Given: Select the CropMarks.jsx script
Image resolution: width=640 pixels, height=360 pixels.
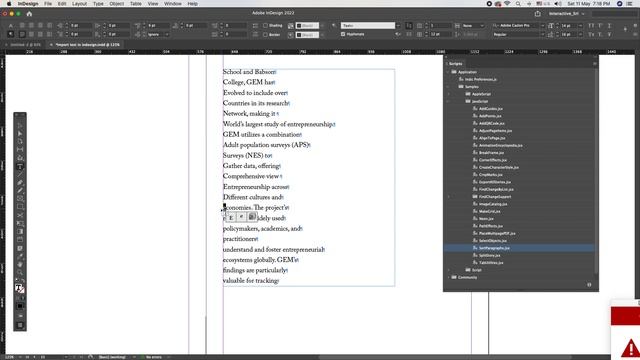Looking at the screenshot, I should (x=491, y=175).
